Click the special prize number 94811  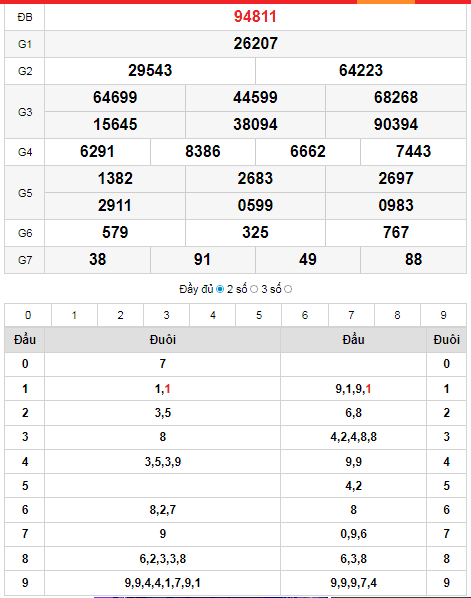tap(255, 17)
